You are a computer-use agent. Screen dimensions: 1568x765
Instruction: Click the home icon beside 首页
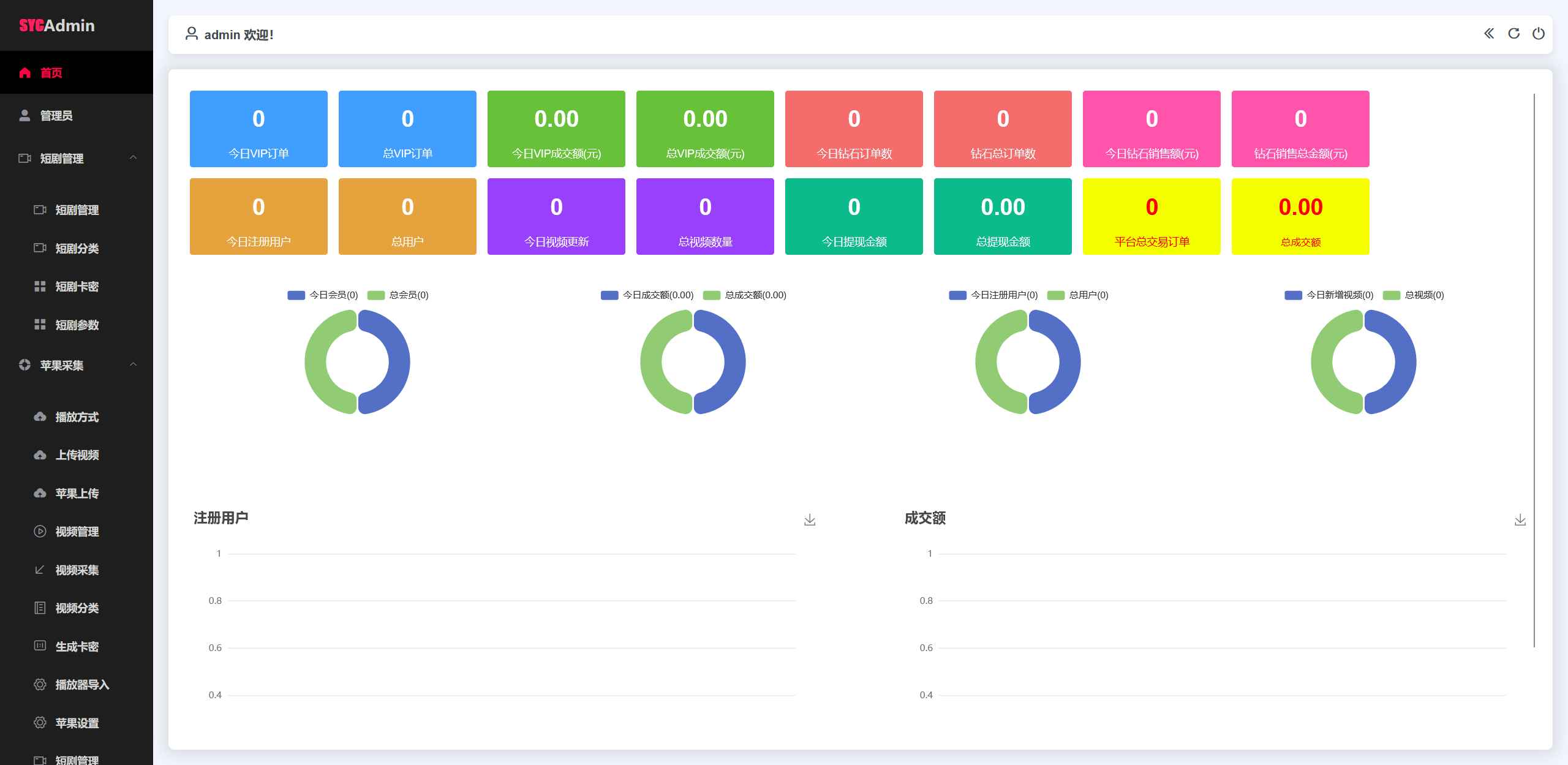pyautogui.click(x=25, y=73)
